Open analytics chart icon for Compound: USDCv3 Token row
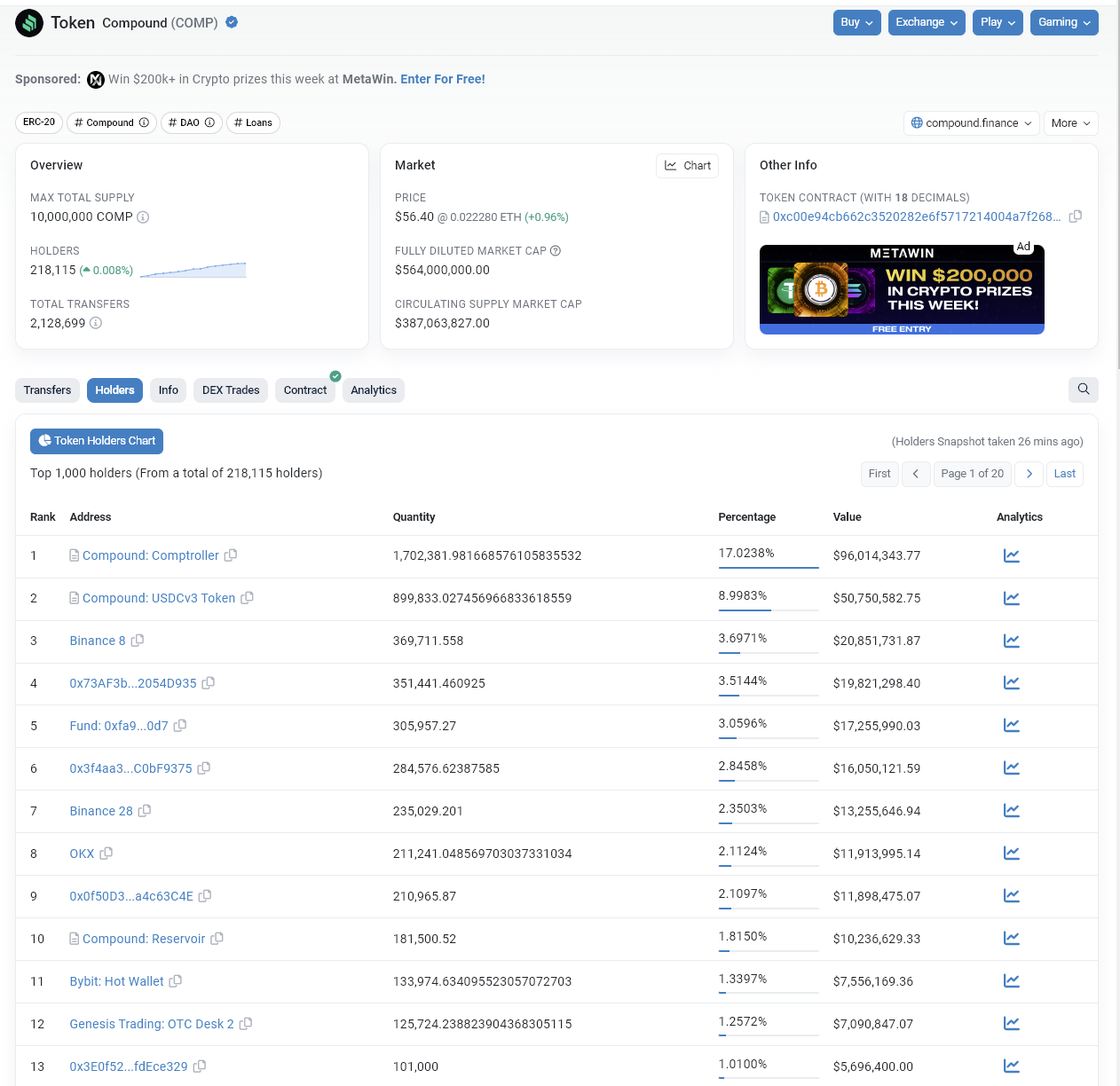 1011,598
